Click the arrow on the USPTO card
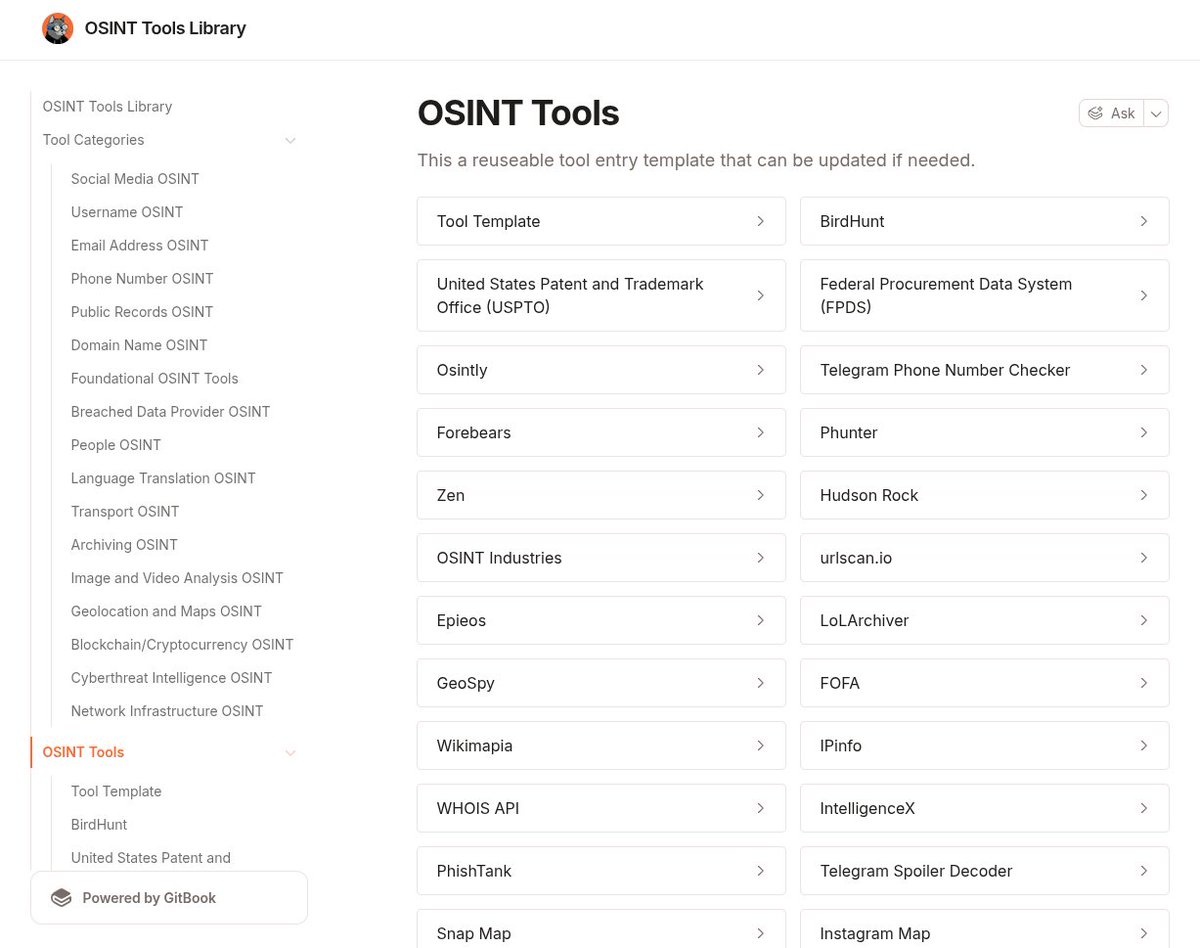Image resolution: width=1200 pixels, height=948 pixels. 760,296
